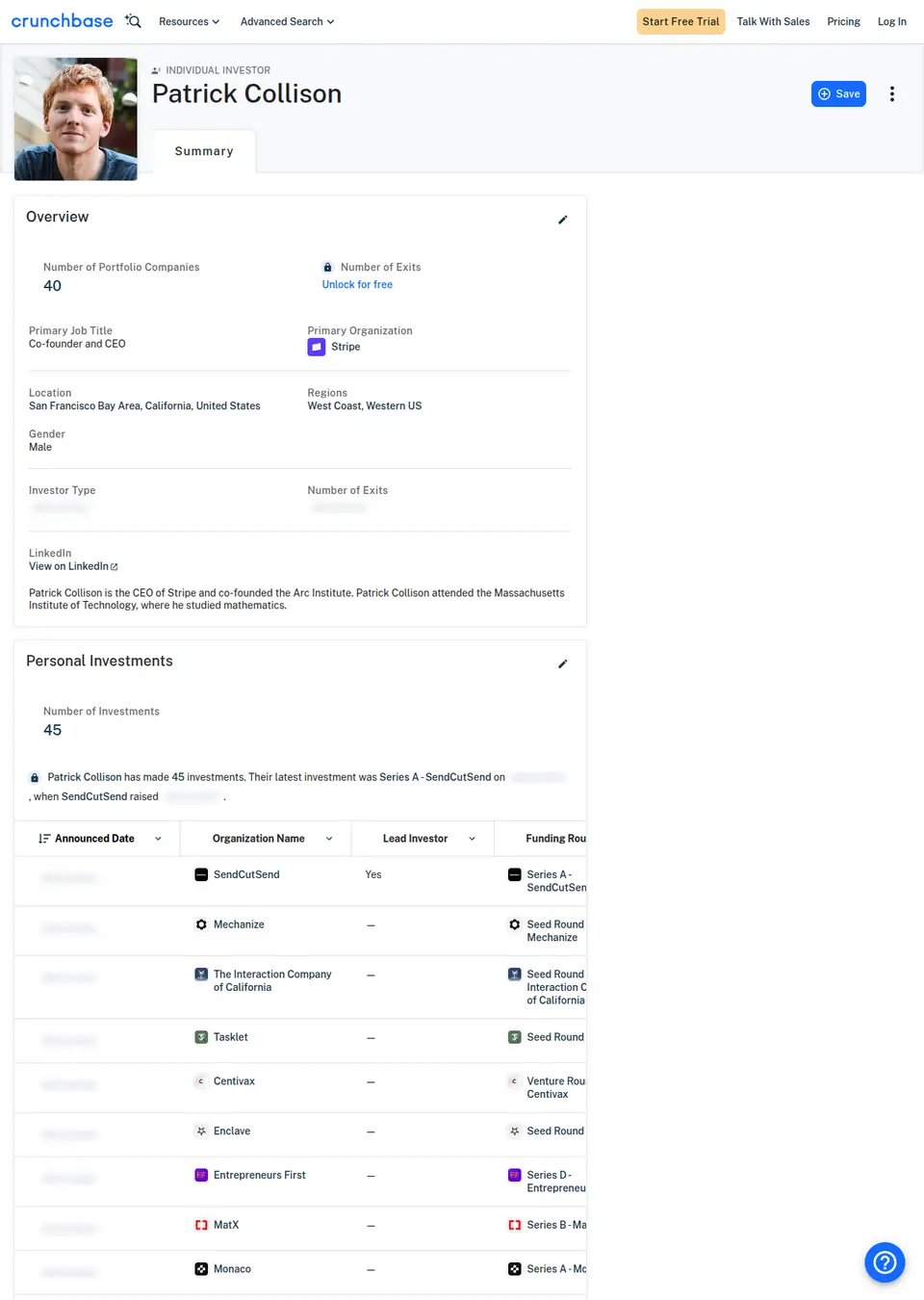Click the Series A - SendCutSend link in summary

(435, 777)
